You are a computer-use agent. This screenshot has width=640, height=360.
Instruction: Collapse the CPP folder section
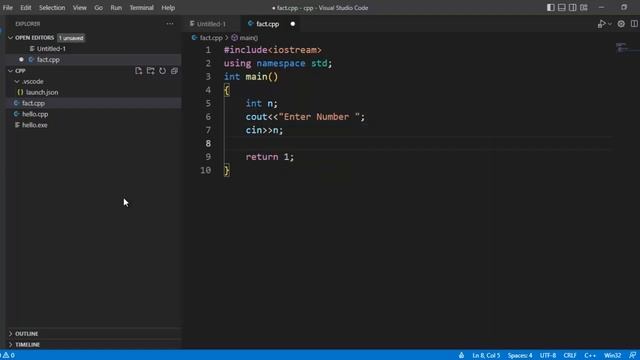pyautogui.click(x=11, y=71)
